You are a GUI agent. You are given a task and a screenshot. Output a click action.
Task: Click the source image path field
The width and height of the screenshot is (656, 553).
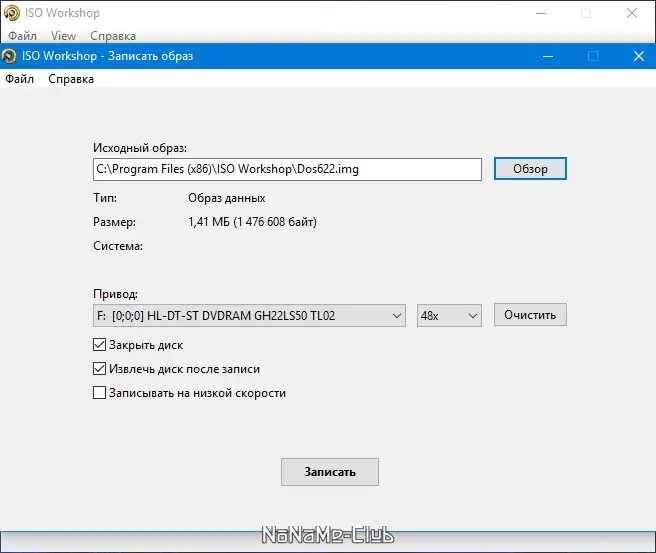pyautogui.click(x=287, y=169)
